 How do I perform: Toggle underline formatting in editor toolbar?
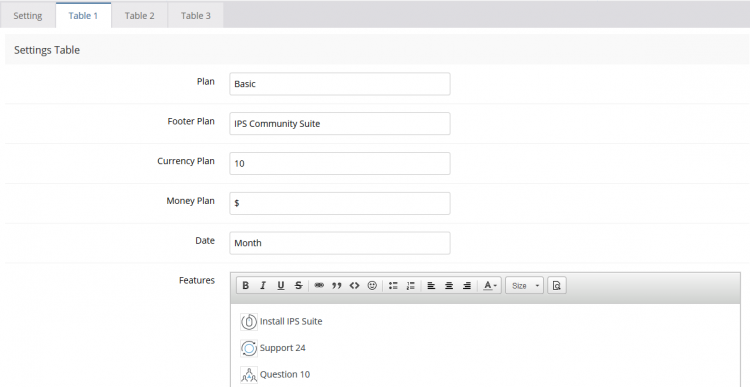(x=281, y=286)
